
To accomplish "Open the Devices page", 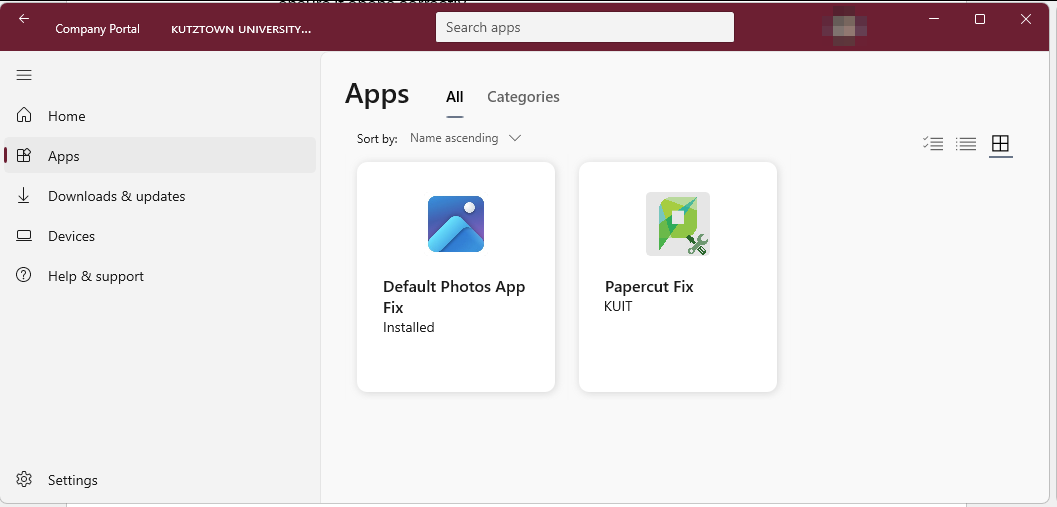I will (160, 236).
